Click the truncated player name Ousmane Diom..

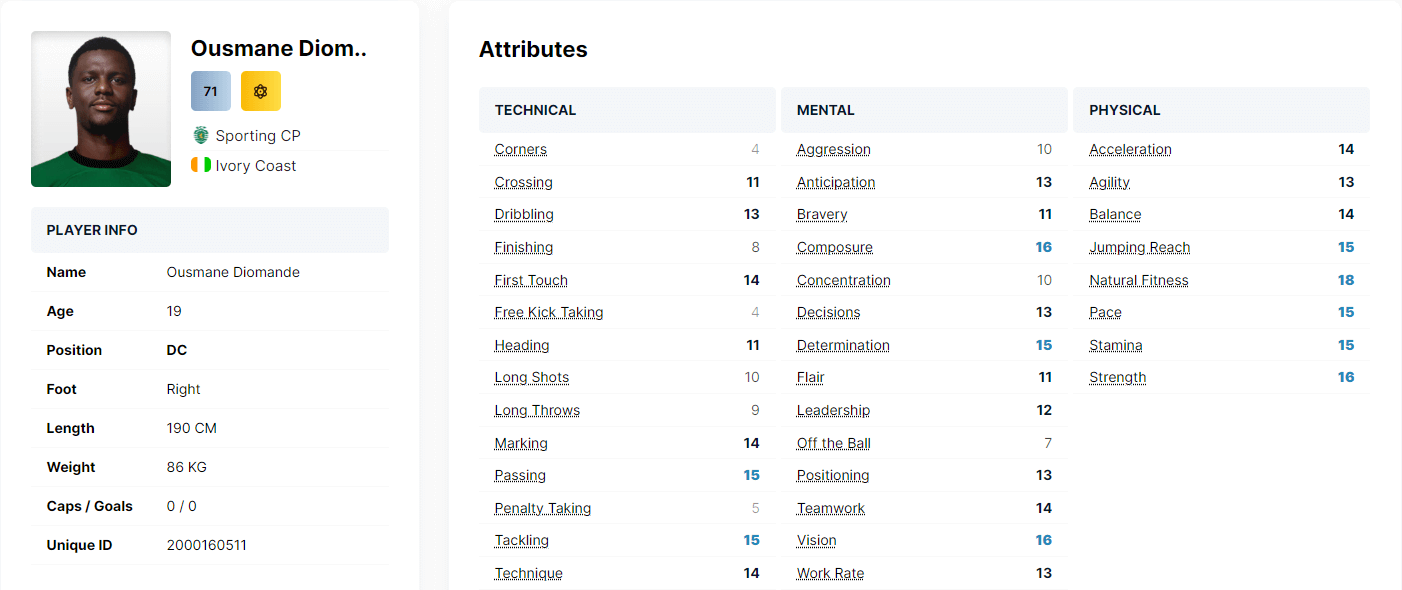pyautogui.click(x=278, y=48)
